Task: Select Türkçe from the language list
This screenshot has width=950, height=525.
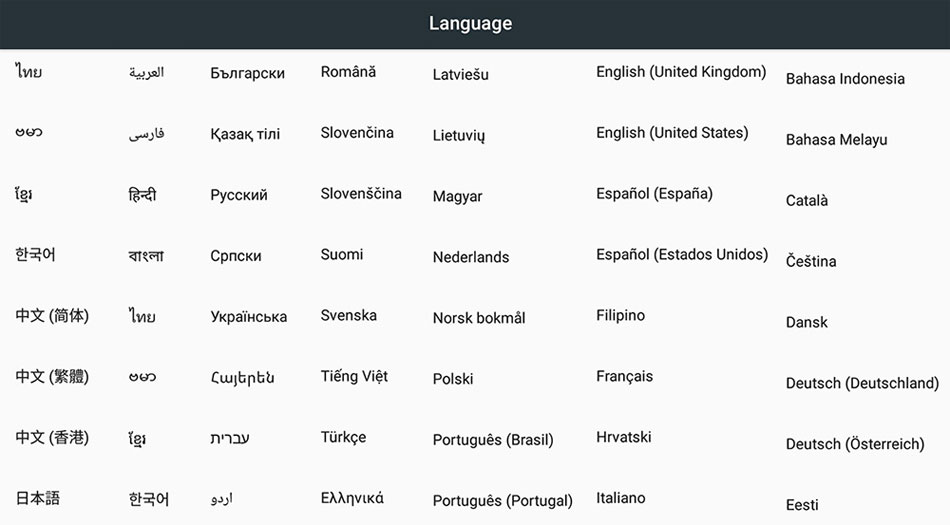Action: 343,438
